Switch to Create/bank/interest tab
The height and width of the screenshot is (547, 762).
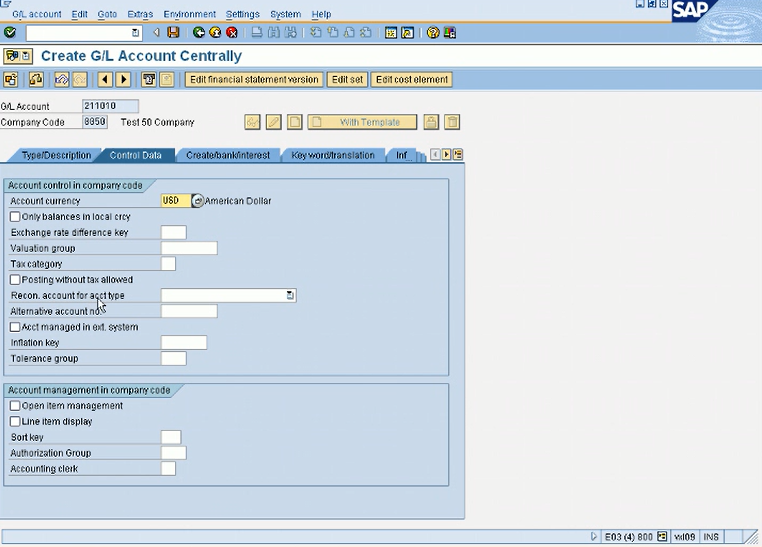tap(228, 155)
